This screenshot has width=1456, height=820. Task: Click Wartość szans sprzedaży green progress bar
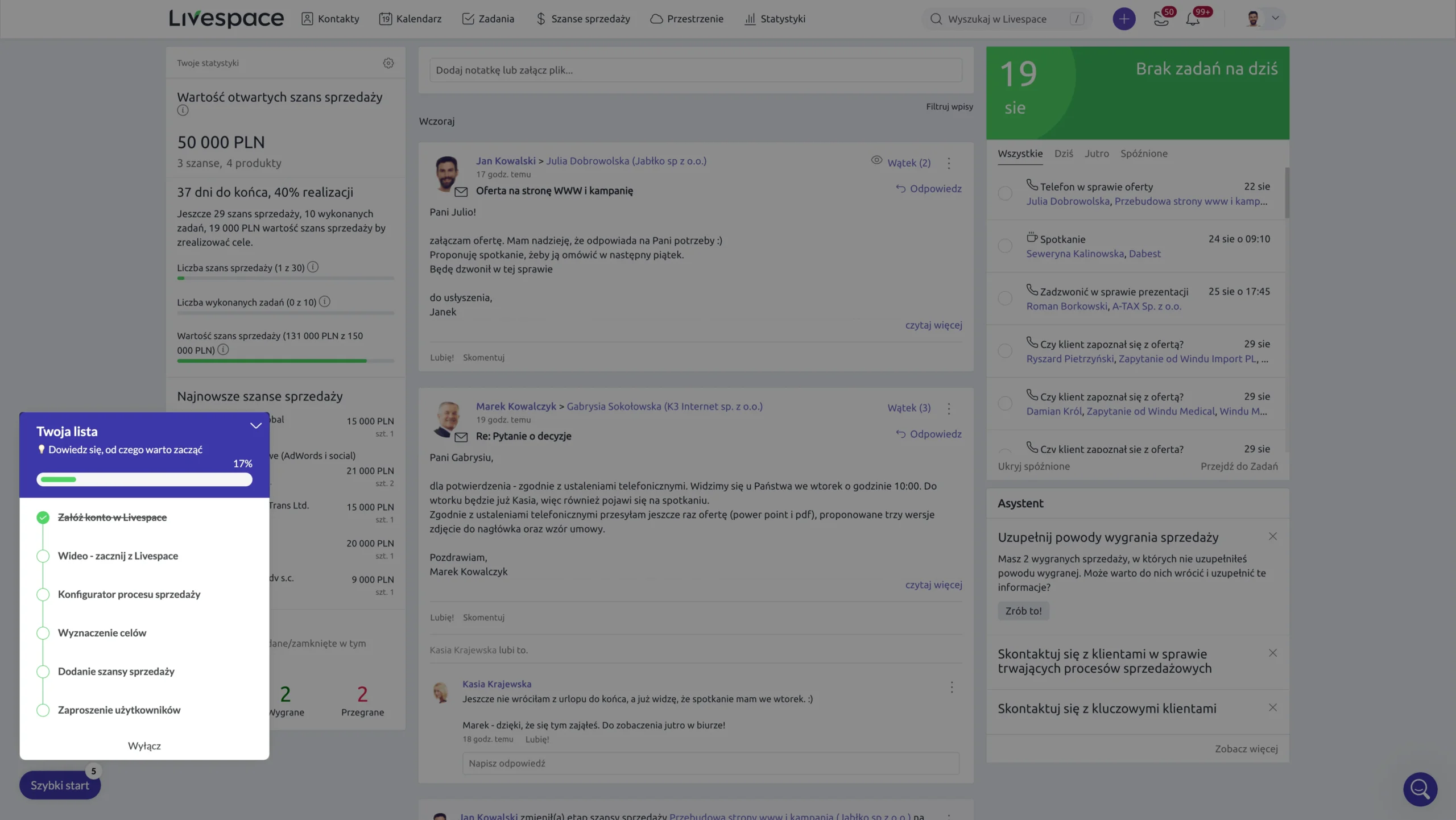pyautogui.click(x=286, y=361)
